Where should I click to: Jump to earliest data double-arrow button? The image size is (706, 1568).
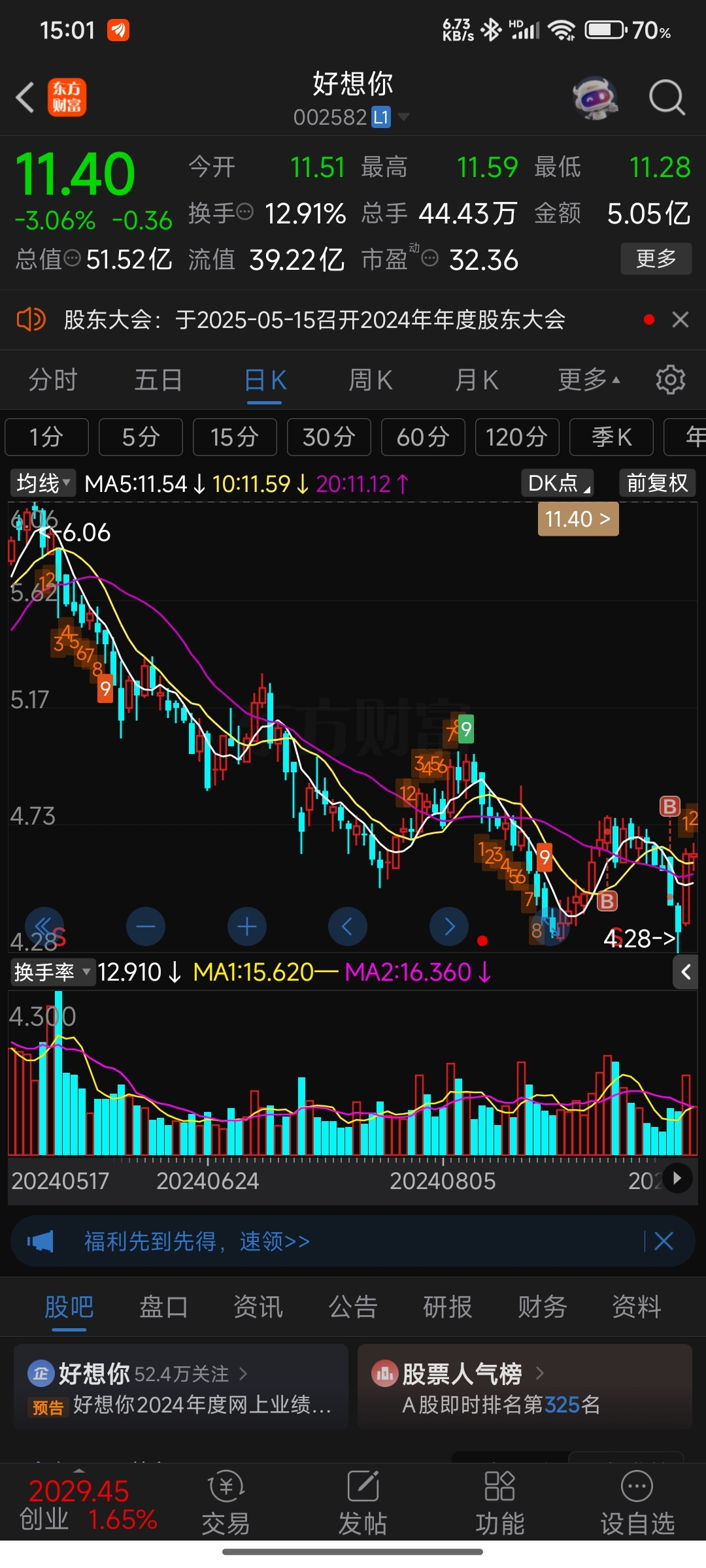(44, 926)
